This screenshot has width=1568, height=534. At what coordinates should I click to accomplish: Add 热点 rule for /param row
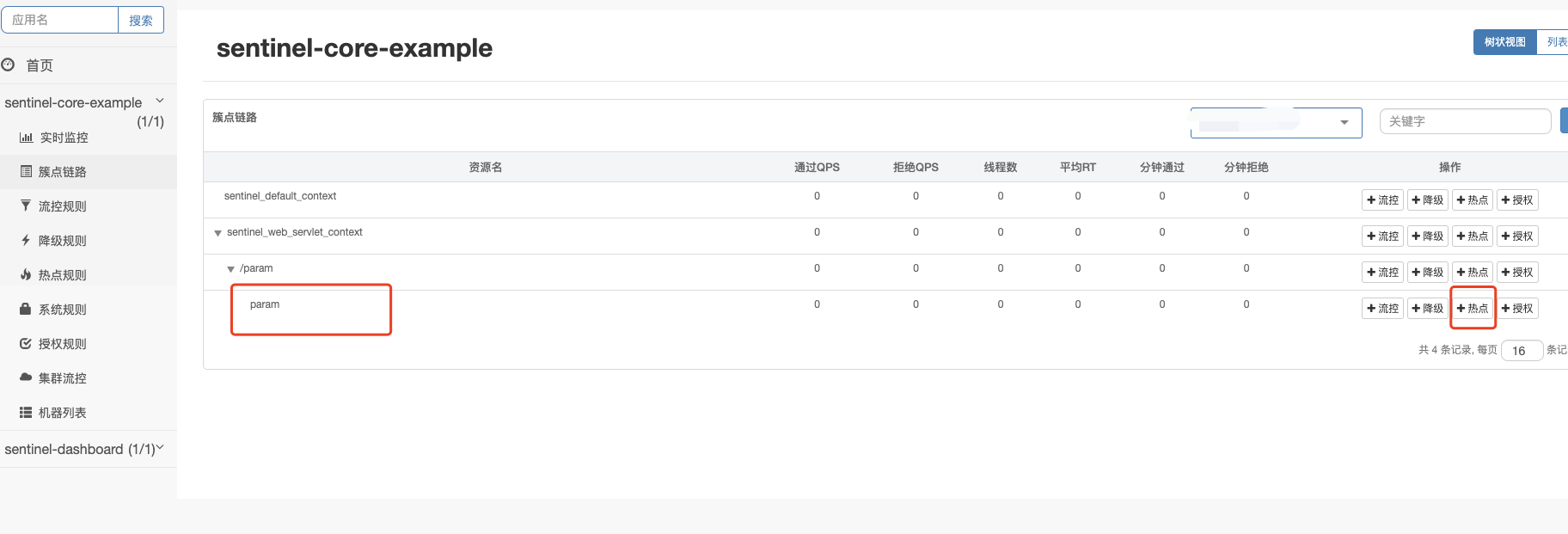tap(1472, 273)
